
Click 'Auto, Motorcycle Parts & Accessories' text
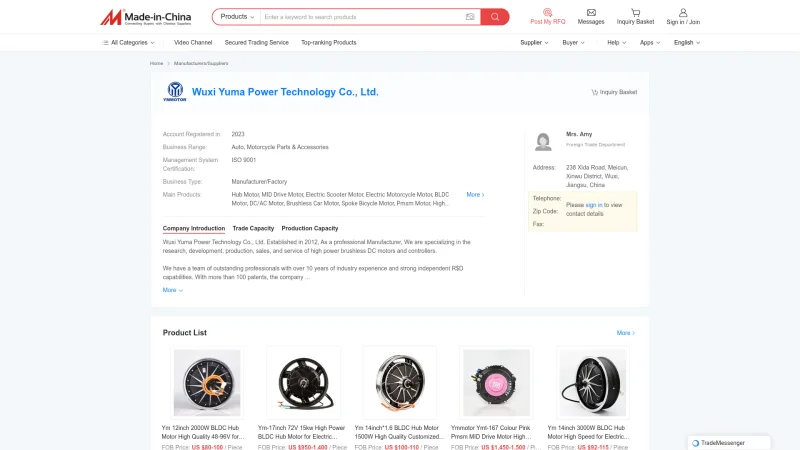[x=280, y=147]
